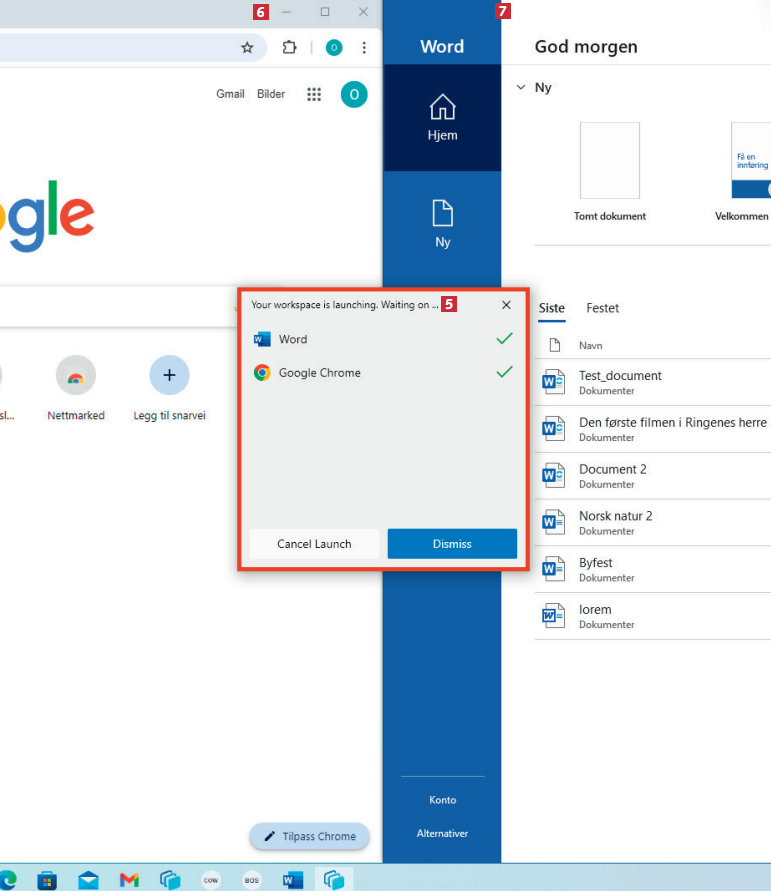Open Gmail from the Windows taskbar
The height and width of the screenshot is (891, 771).
[x=129, y=880]
